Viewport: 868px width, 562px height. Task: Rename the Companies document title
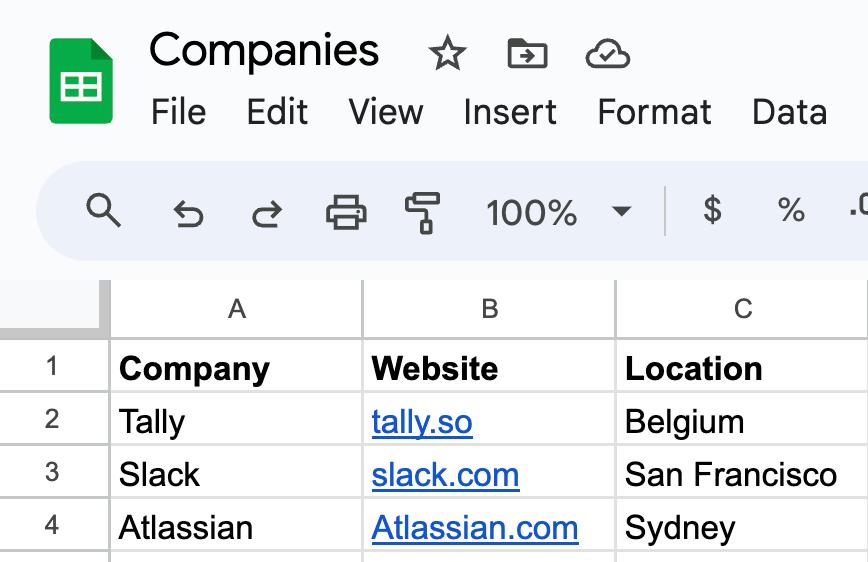point(264,51)
